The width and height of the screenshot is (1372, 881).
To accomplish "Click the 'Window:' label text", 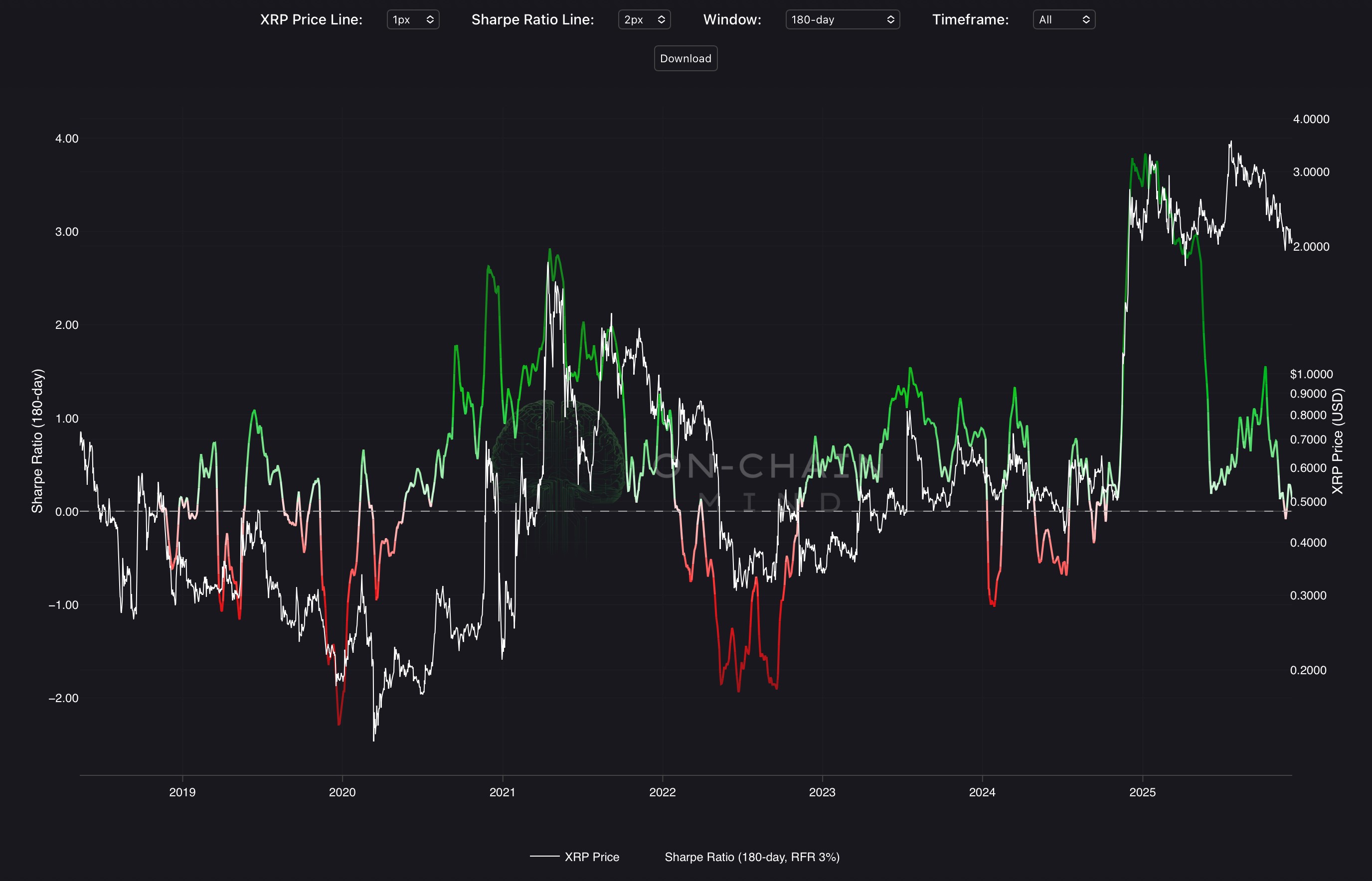I will coord(731,19).
